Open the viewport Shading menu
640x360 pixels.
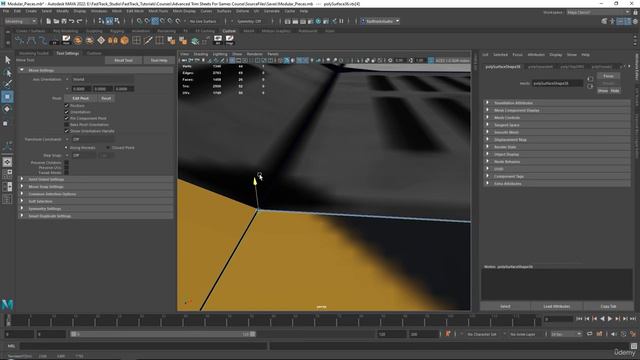[x=200, y=54]
